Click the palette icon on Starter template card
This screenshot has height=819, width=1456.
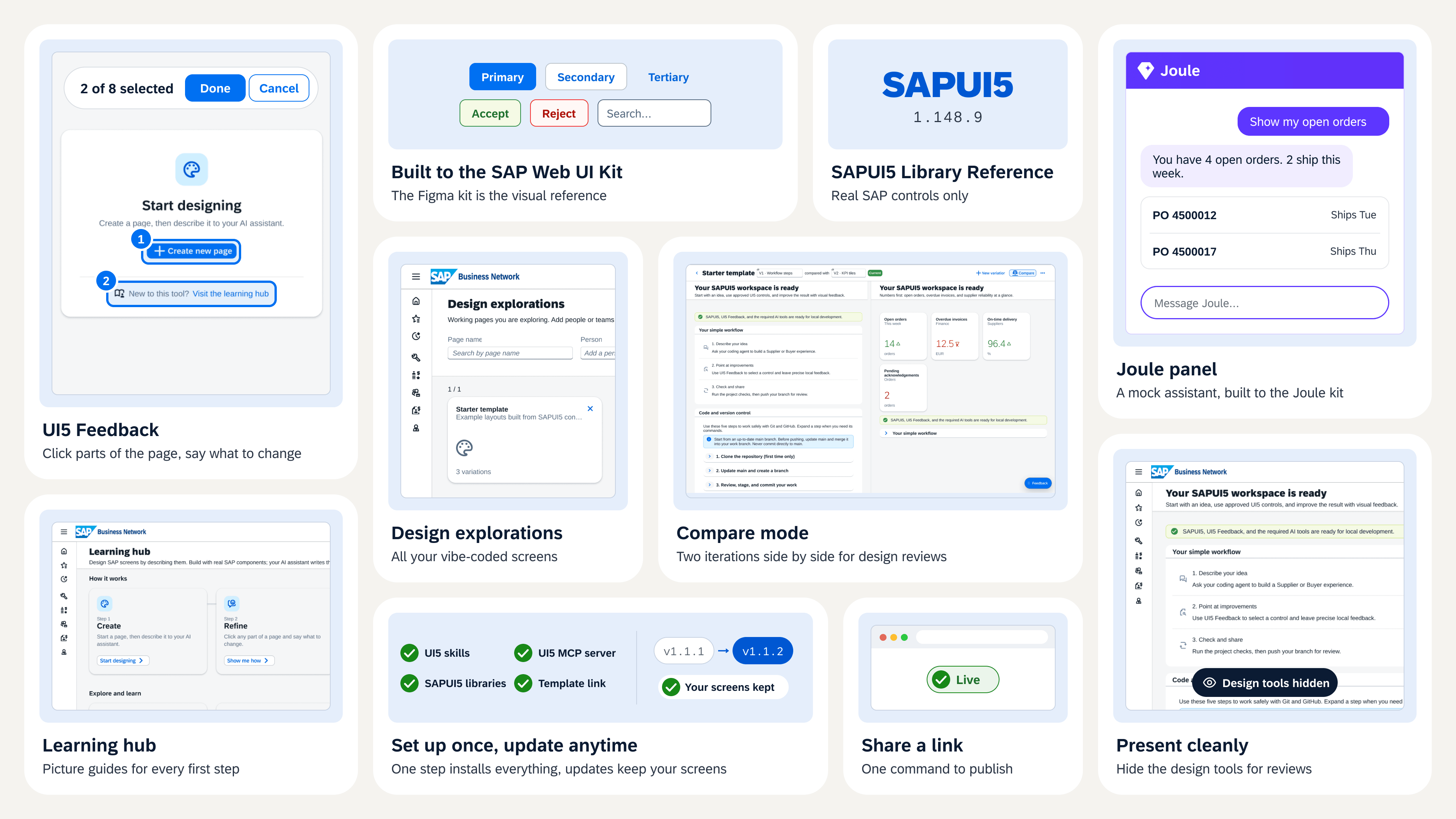[x=464, y=448]
